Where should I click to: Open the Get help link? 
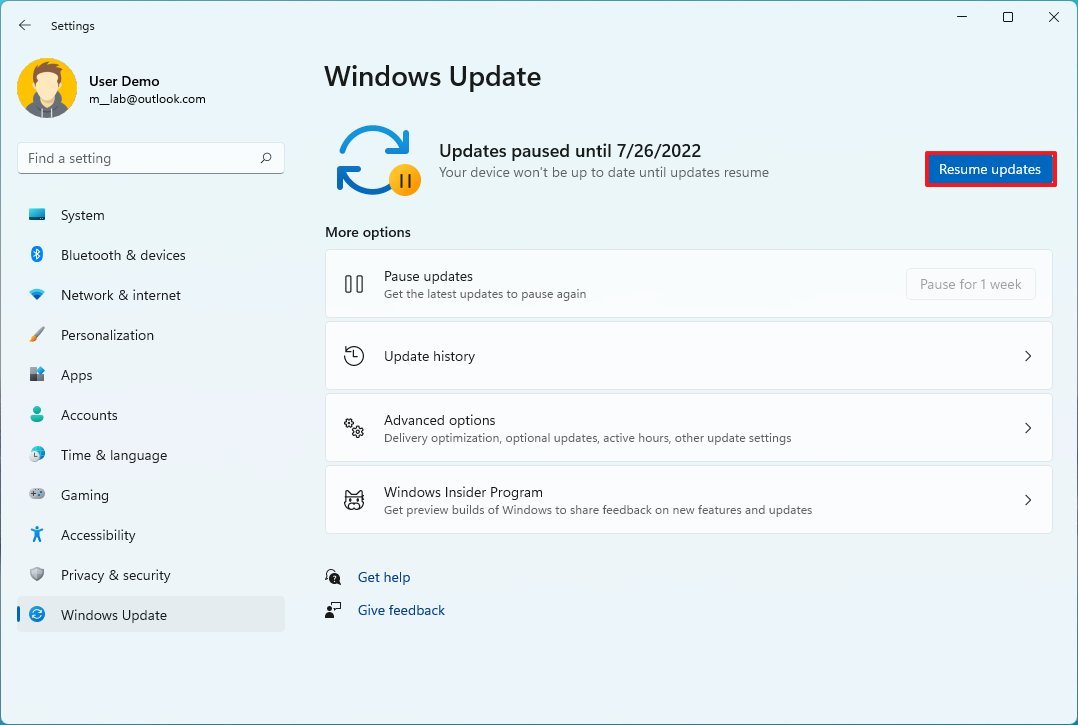[x=384, y=577]
